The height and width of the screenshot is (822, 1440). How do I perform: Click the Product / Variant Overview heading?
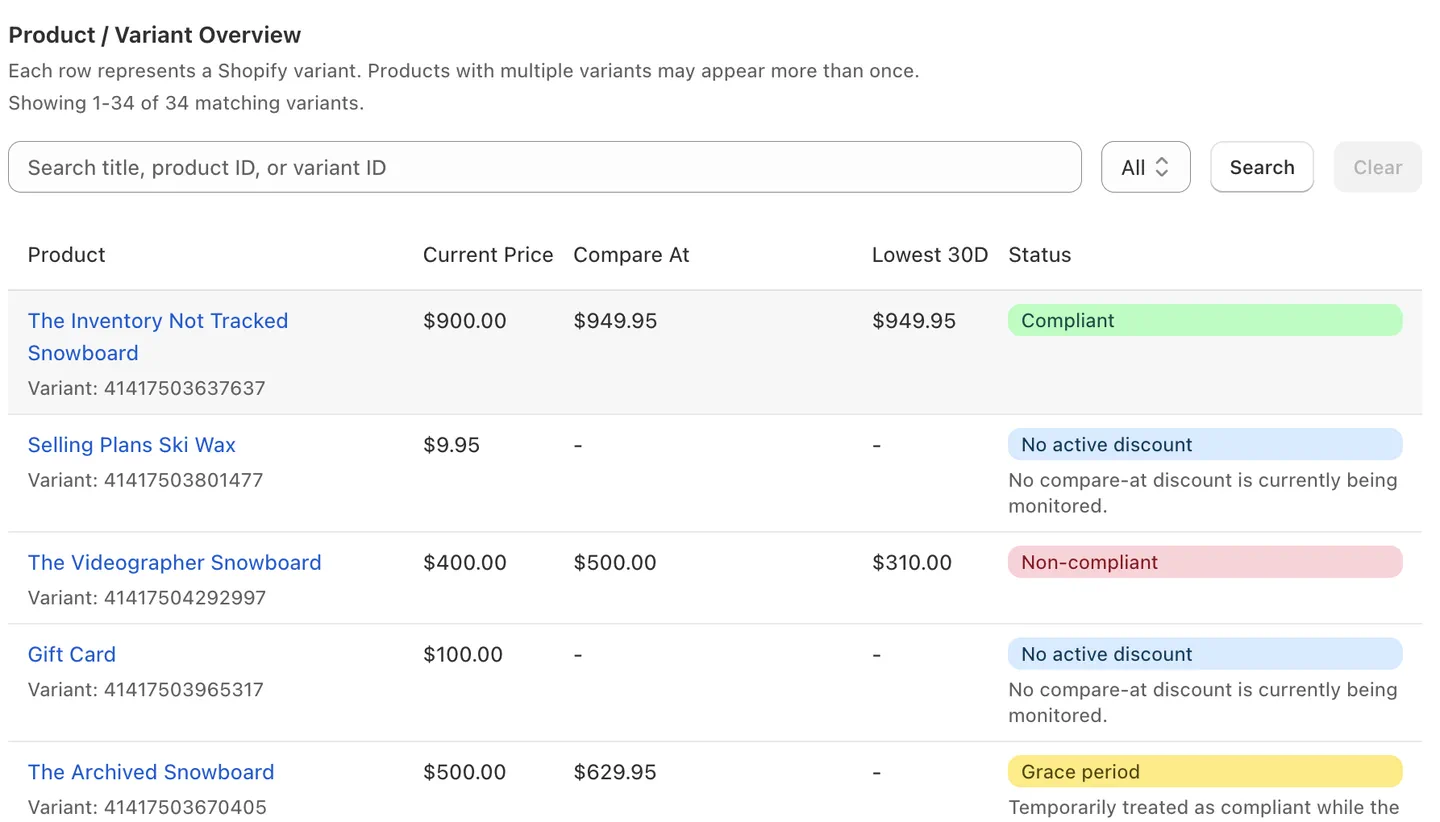[x=155, y=35]
